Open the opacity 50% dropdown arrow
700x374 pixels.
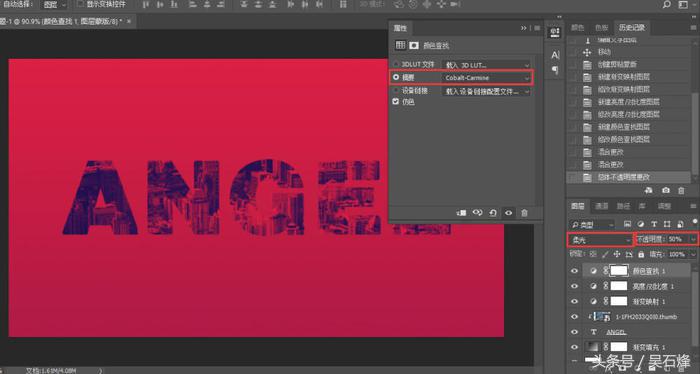coord(693,239)
